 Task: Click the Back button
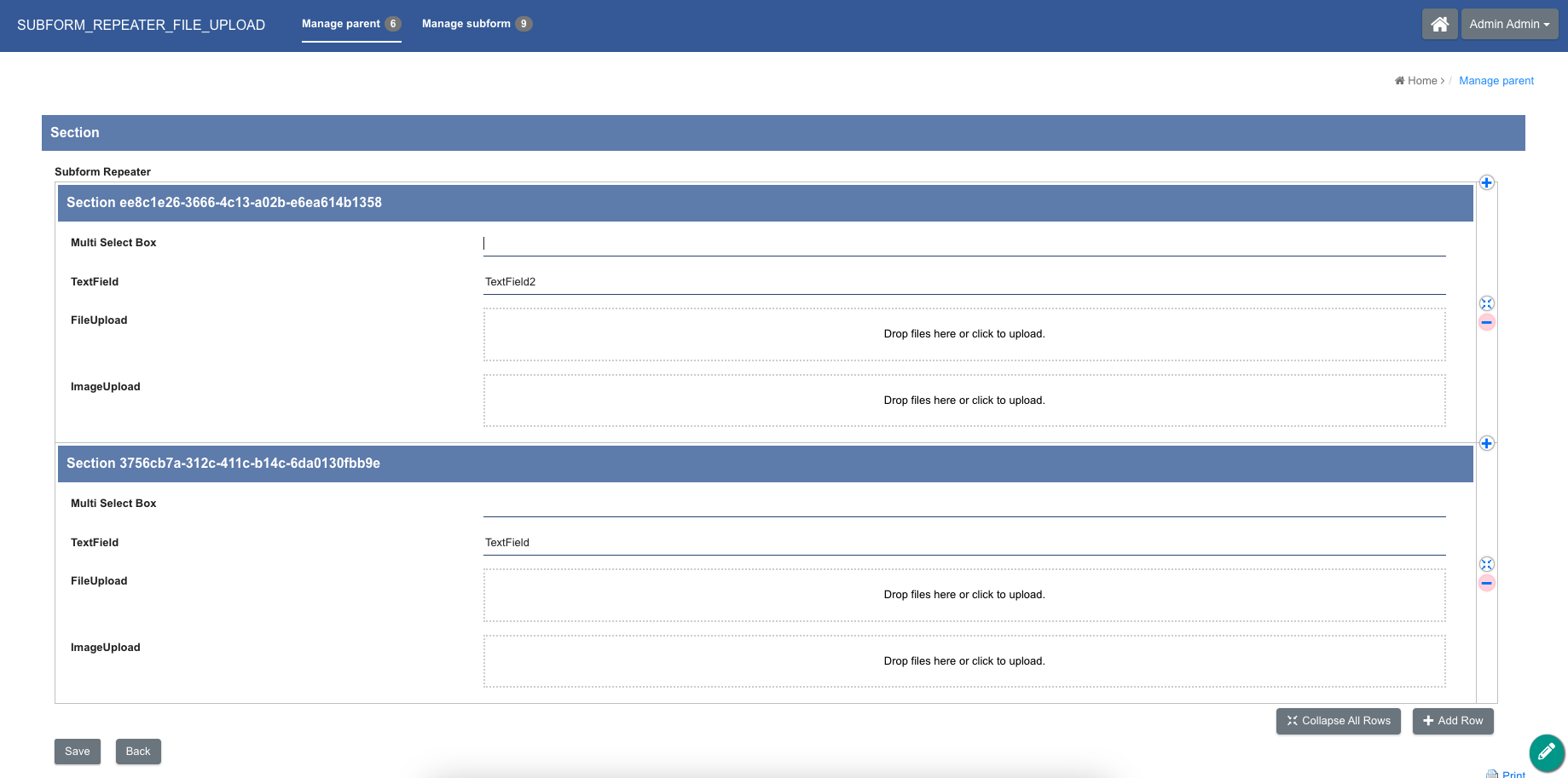(x=138, y=752)
